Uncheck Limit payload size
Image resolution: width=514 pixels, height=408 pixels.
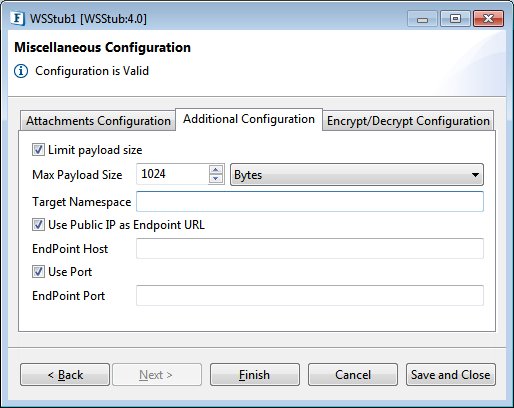click(38, 150)
